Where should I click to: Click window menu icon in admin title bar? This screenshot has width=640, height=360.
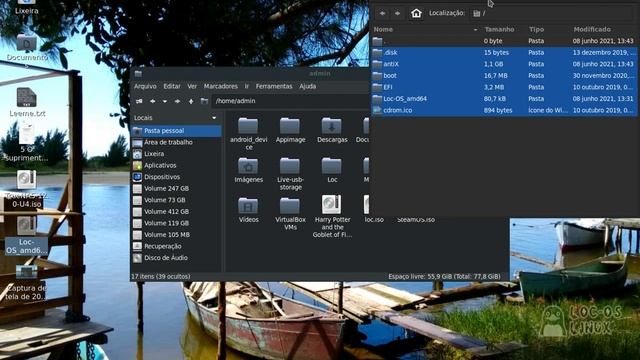tap(138, 73)
